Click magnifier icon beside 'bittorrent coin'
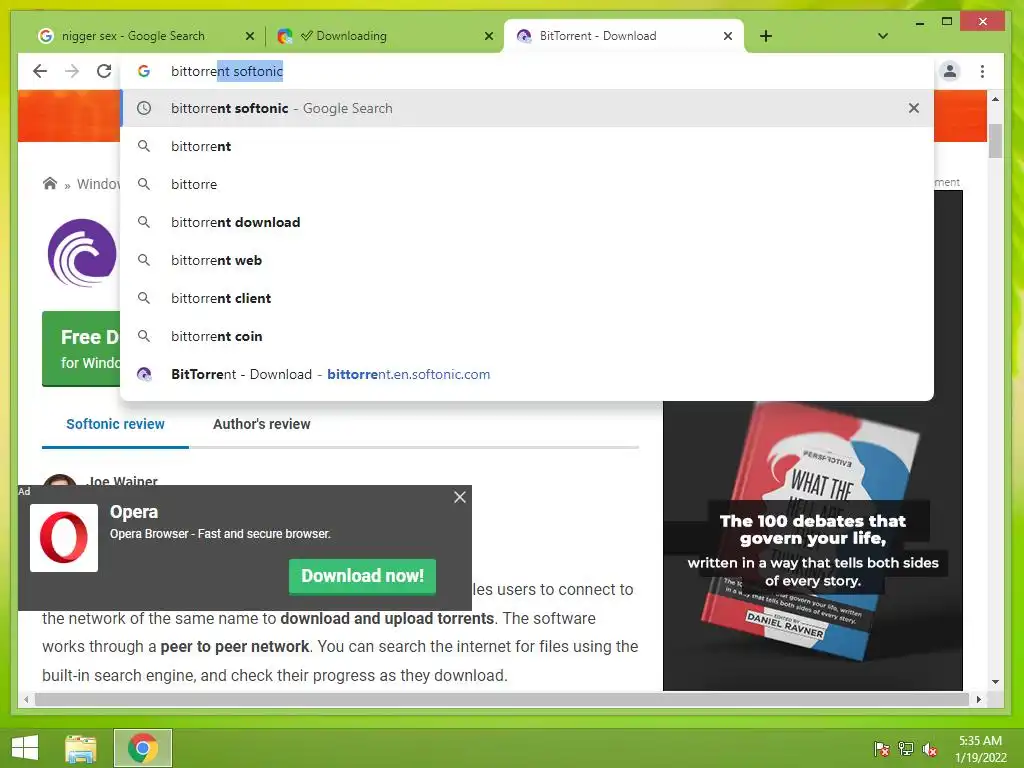The width and height of the screenshot is (1024, 768). click(144, 336)
